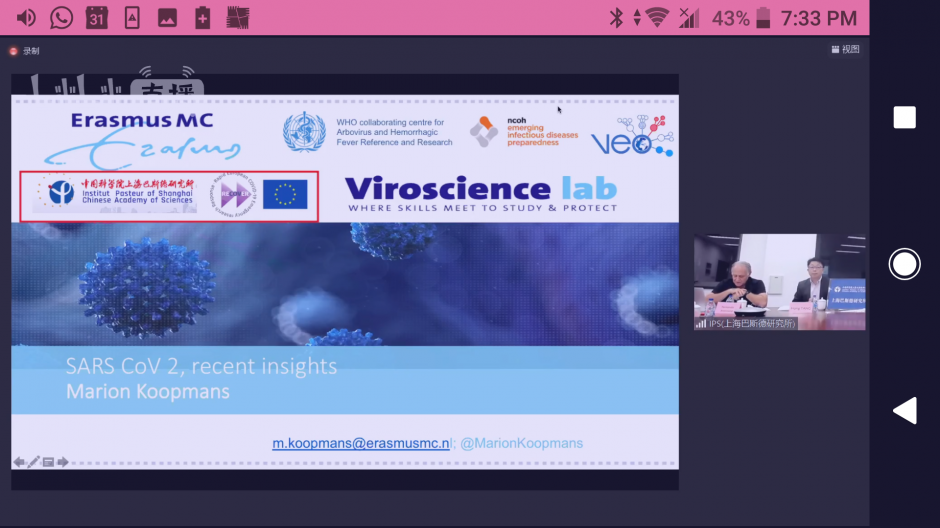Tap the Bluetooth status icon
The width and height of the screenshot is (940, 528).
point(616,18)
